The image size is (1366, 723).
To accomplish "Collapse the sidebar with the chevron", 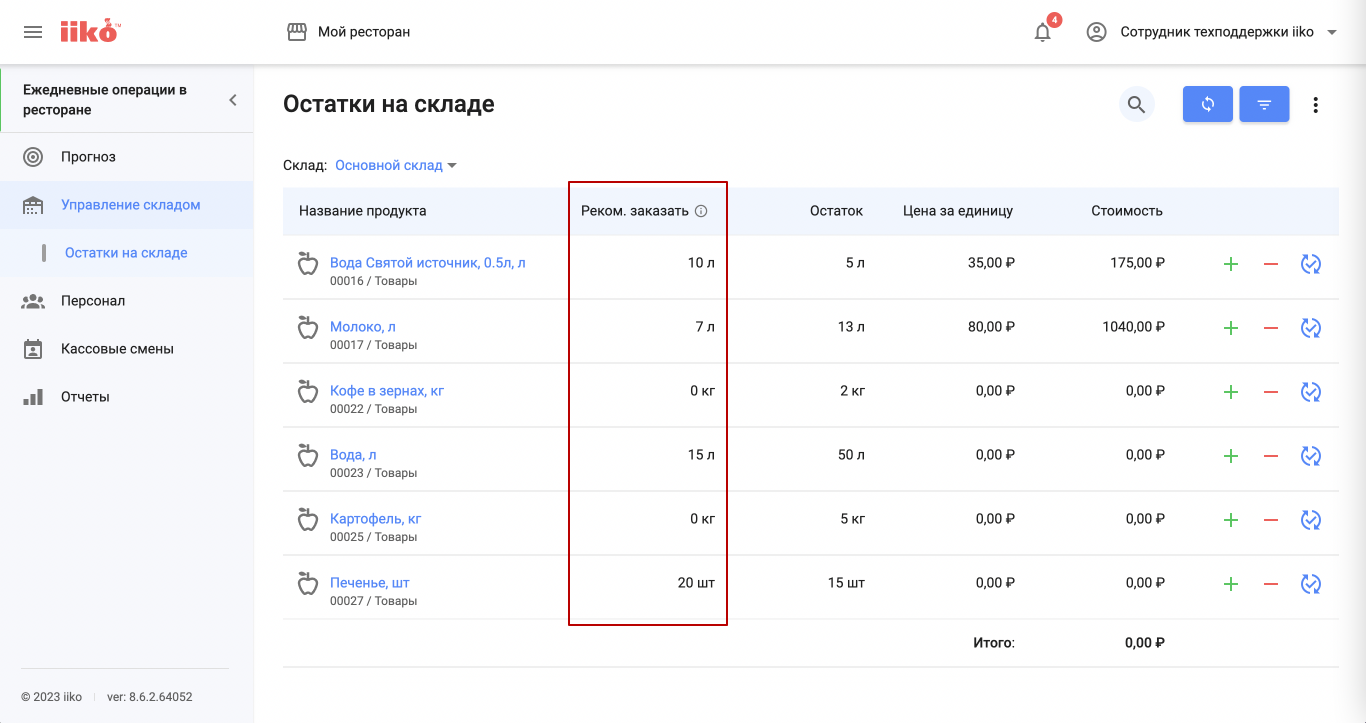I will pyautogui.click(x=233, y=100).
